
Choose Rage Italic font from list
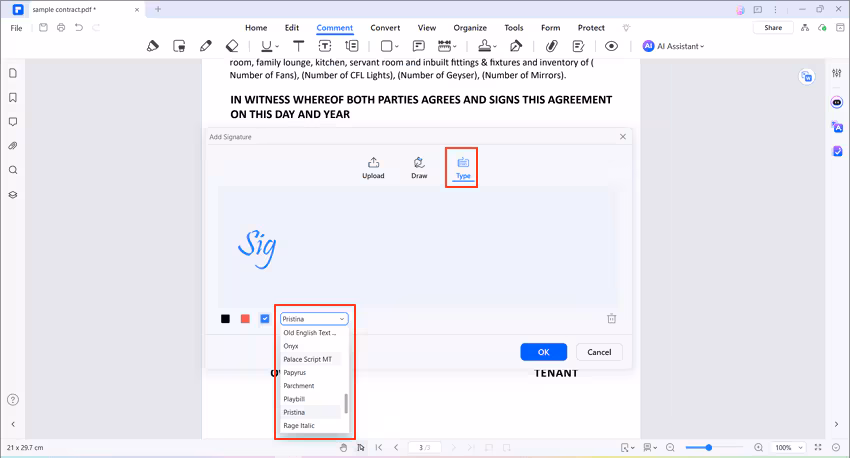point(311,425)
